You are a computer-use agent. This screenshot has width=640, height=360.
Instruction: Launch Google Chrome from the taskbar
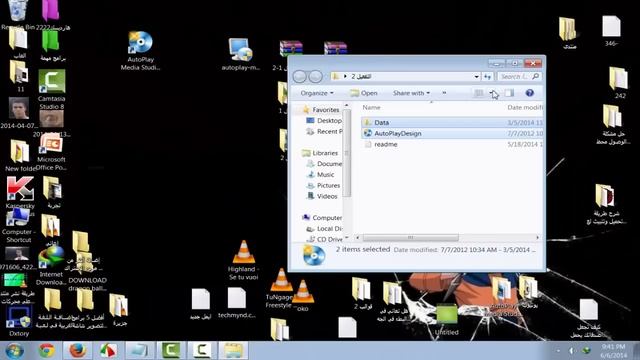tap(47, 351)
